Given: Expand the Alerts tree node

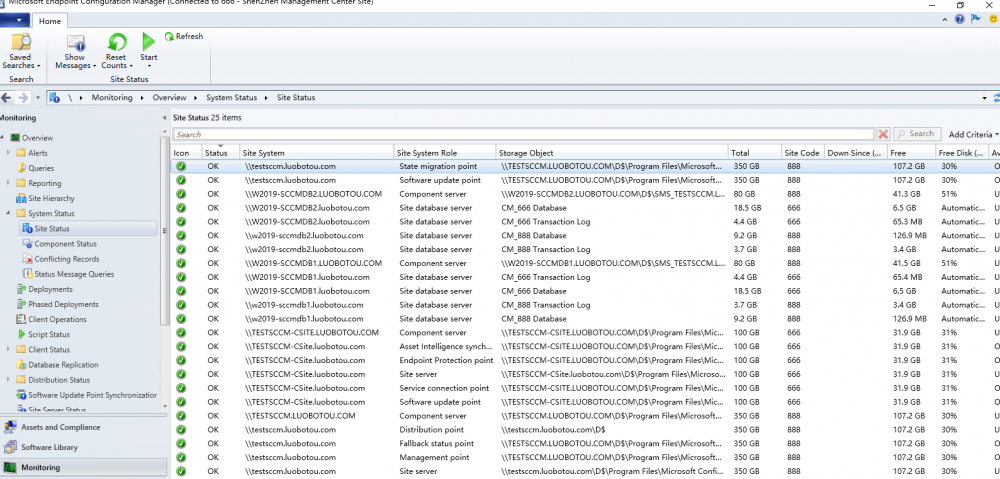Looking at the screenshot, I should click(x=8, y=153).
